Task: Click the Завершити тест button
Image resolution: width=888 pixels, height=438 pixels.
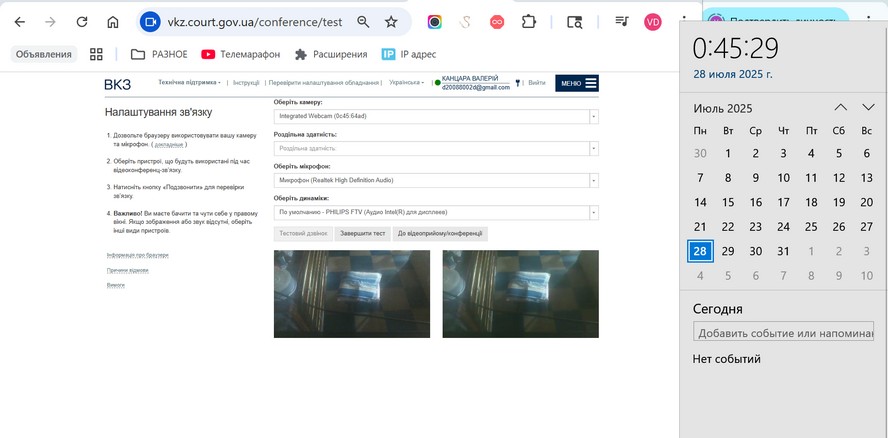Action: coord(362,234)
